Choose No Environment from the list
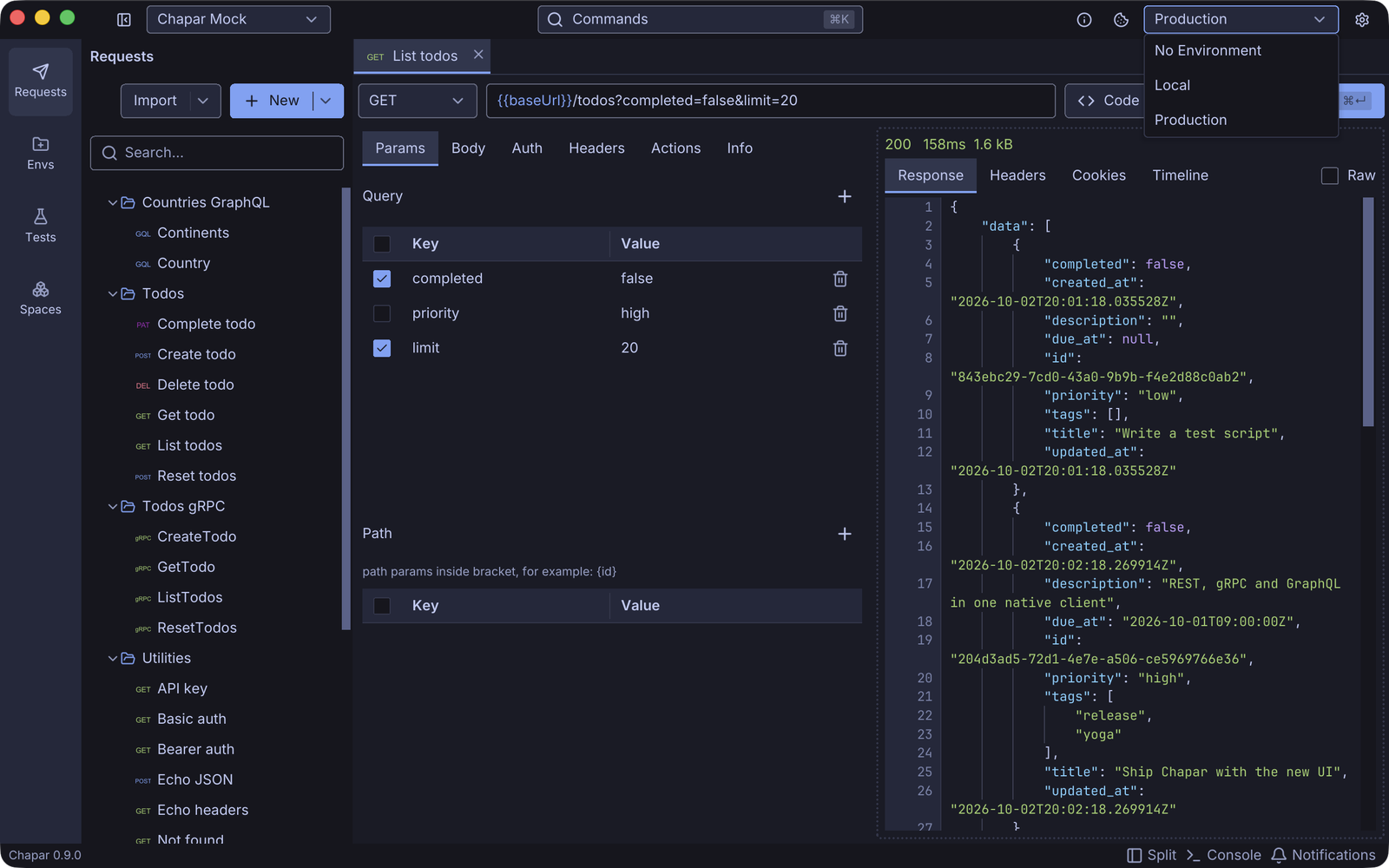The width and height of the screenshot is (1389, 868). tap(1241, 50)
